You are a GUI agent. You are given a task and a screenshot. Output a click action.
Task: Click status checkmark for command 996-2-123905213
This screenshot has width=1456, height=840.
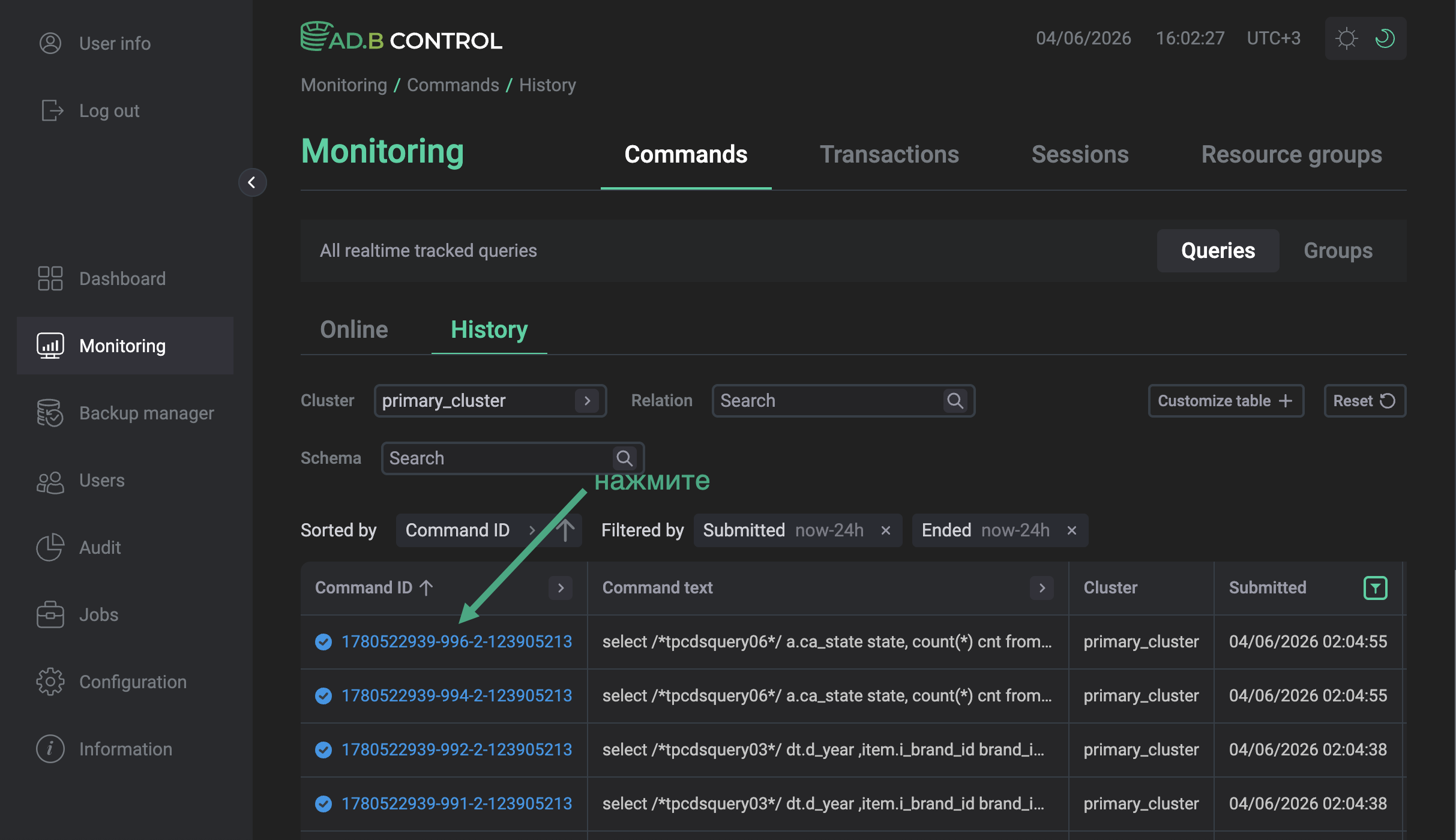click(323, 642)
